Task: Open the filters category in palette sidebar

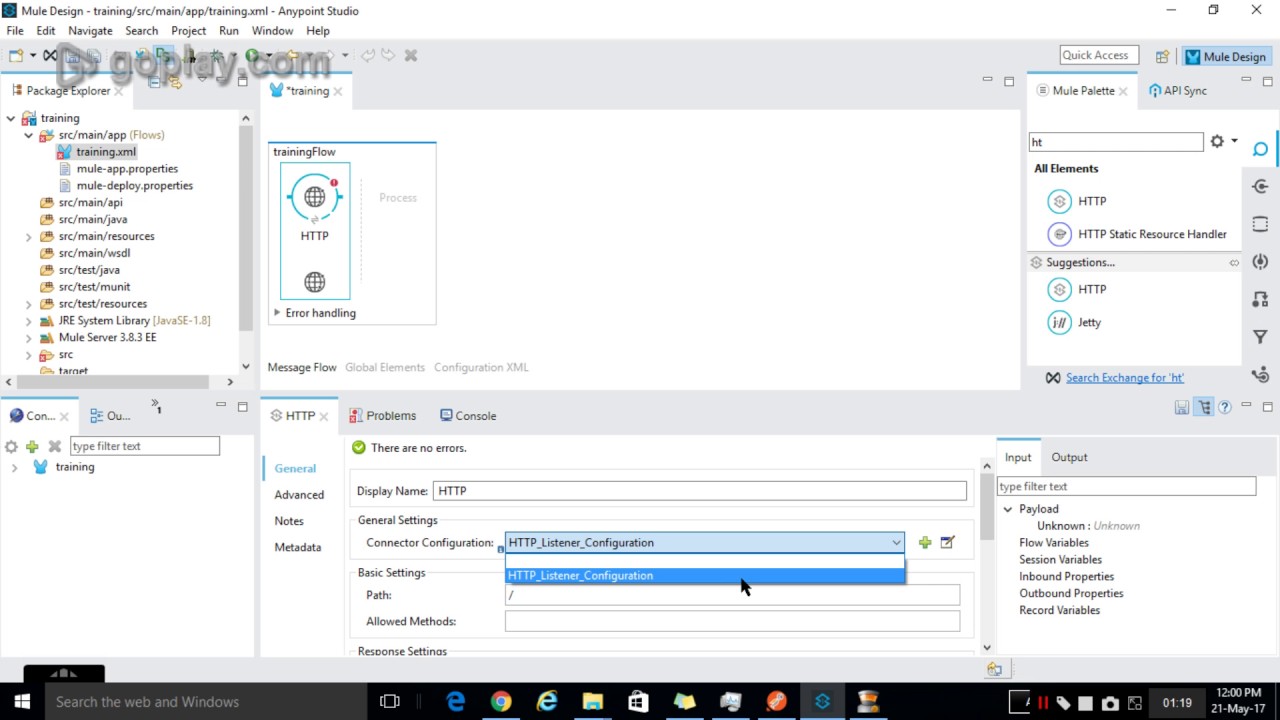Action: [x=1260, y=337]
